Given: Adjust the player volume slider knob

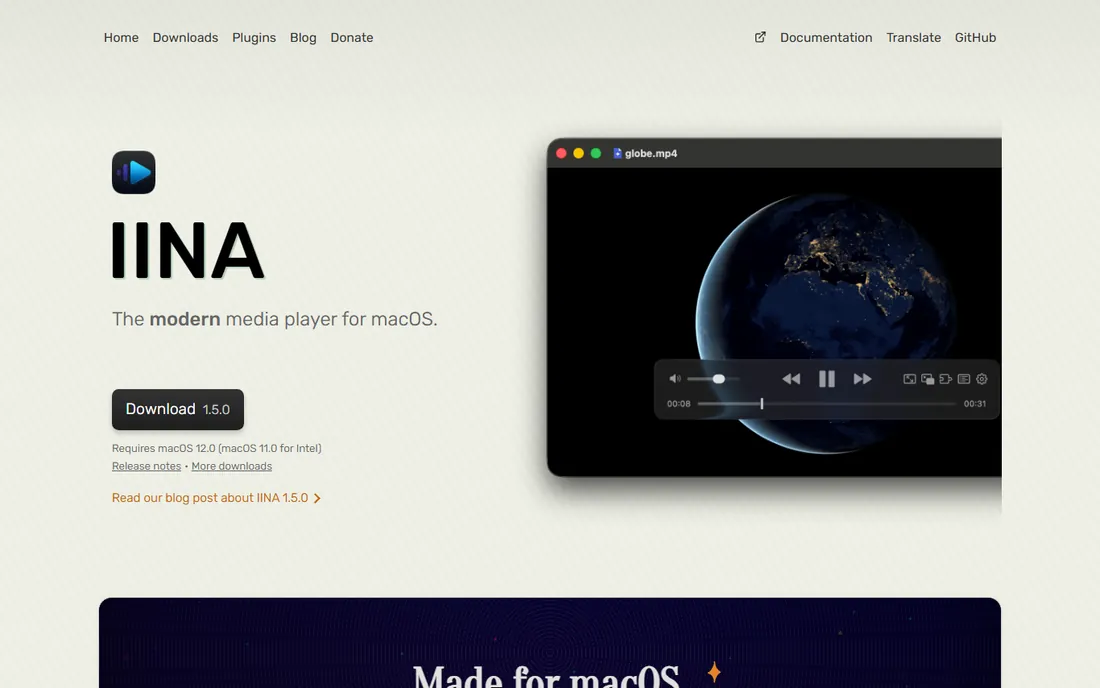Looking at the screenshot, I should [x=718, y=379].
